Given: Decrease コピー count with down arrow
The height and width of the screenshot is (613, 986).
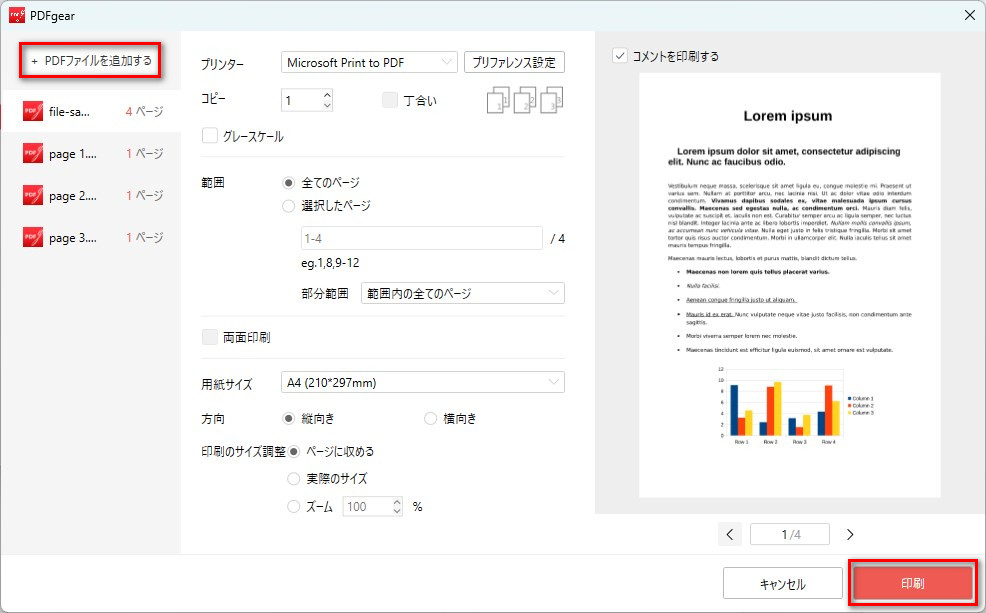Looking at the screenshot, I should point(327,106).
